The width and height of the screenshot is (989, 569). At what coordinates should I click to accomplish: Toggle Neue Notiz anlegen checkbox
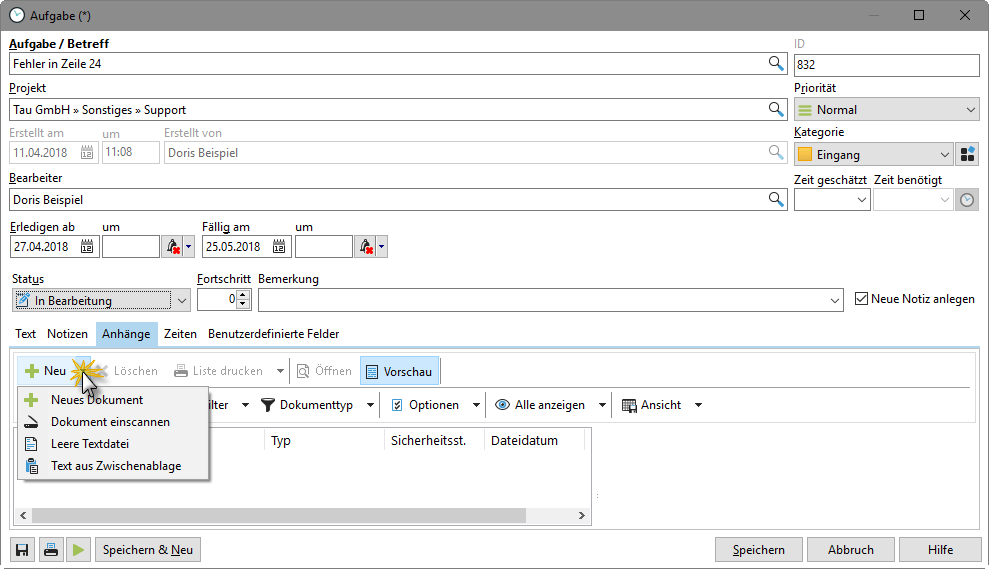[x=862, y=299]
